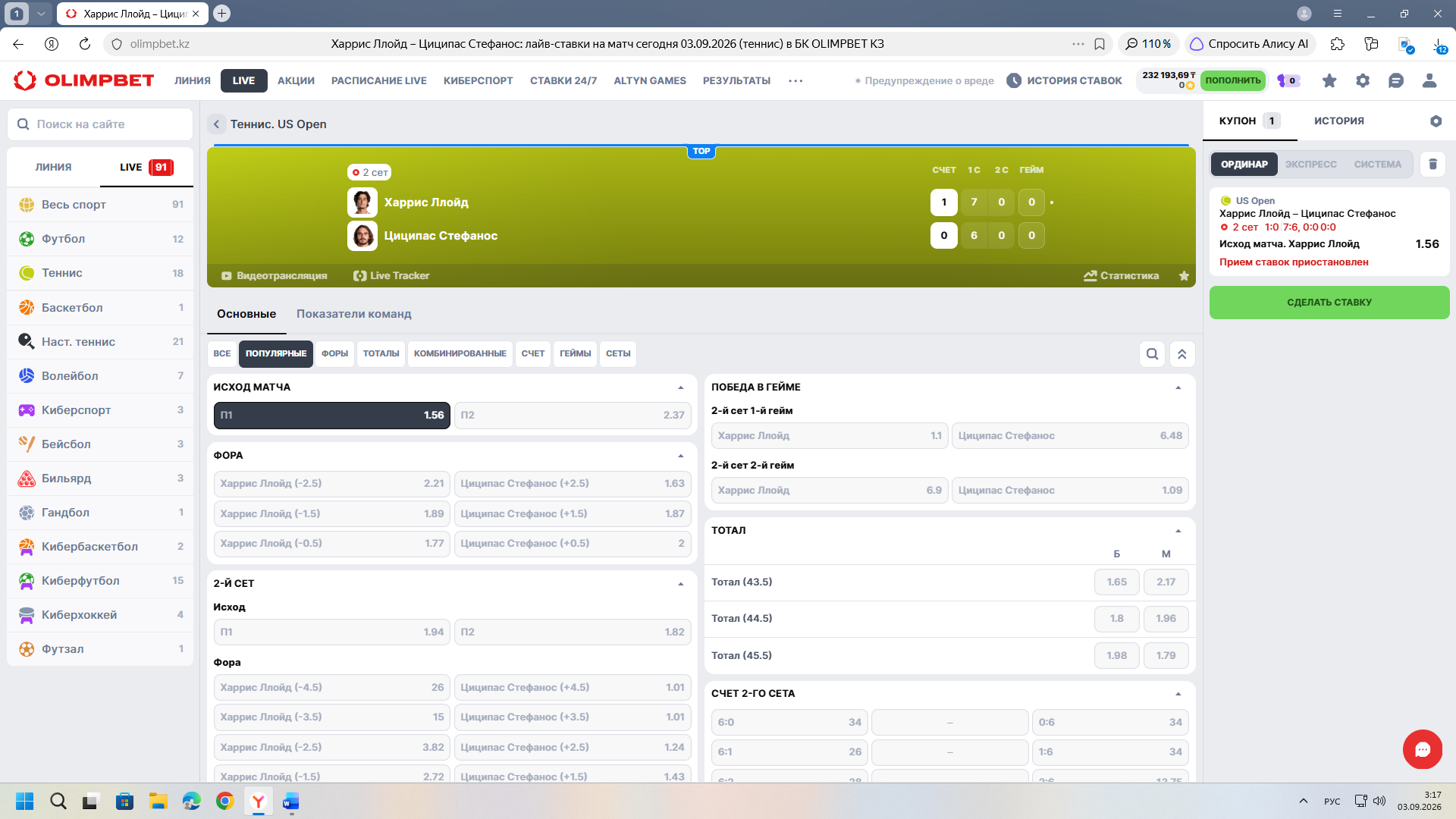1456x819 pixels.
Task: Select the Billiards balls icon
Action: (27, 479)
